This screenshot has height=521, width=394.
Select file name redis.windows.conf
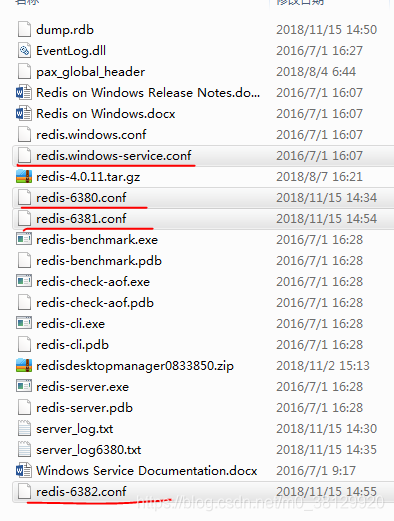[91, 135]
